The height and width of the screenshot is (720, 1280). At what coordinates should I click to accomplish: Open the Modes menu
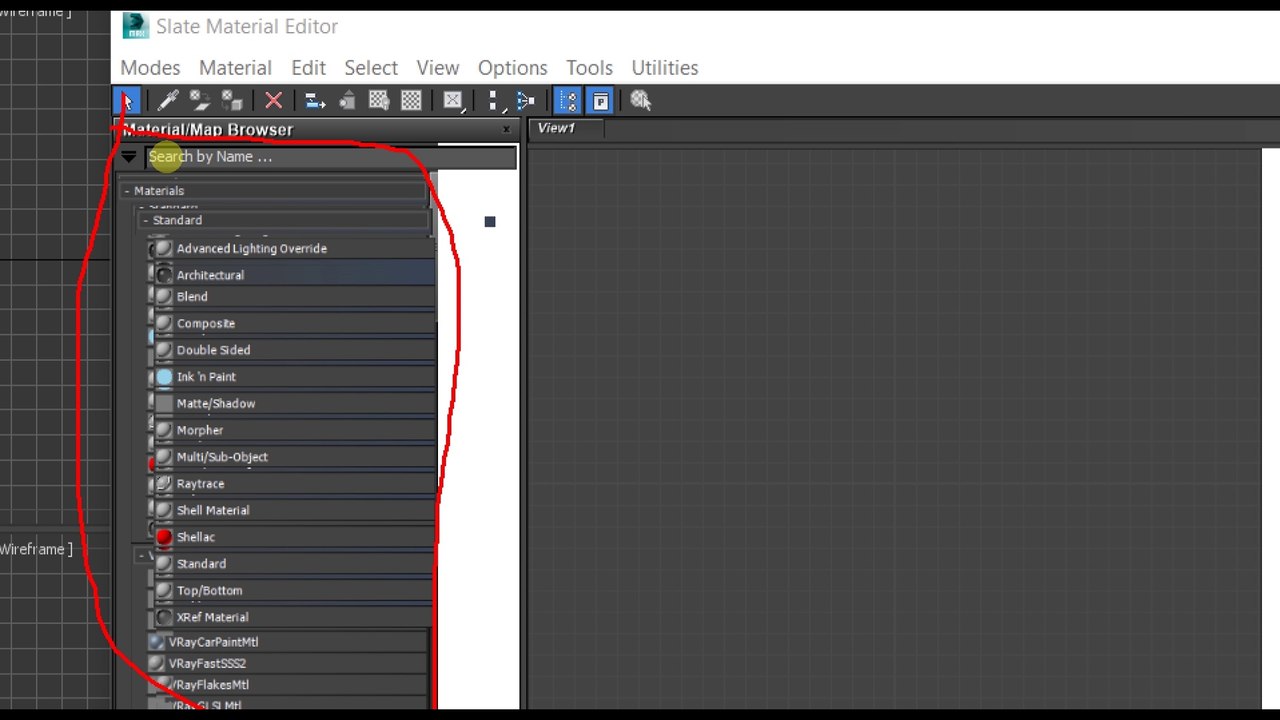coord(150,68)
